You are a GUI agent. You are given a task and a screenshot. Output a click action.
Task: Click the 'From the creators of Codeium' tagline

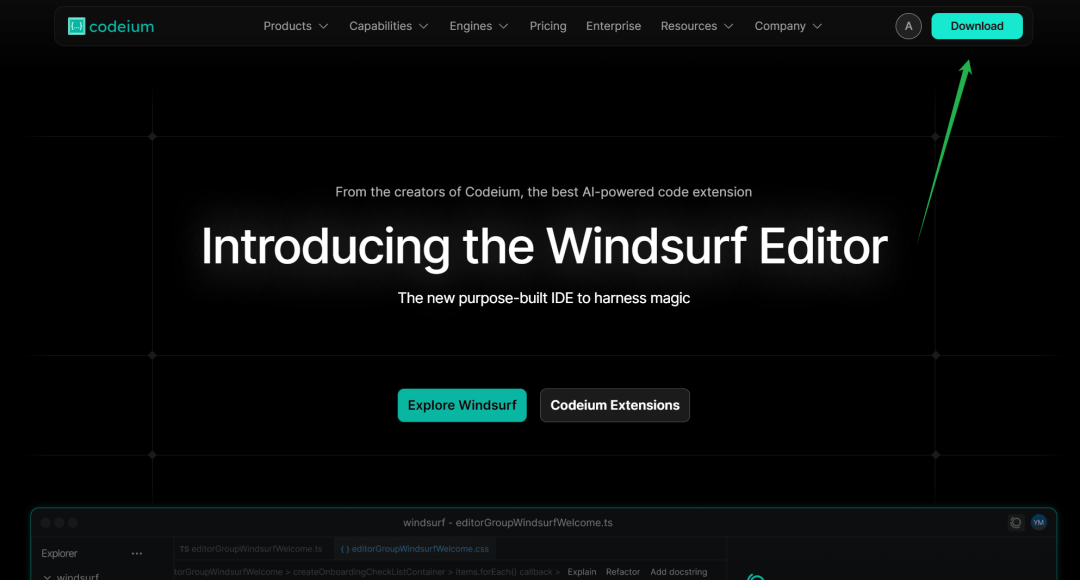543,192
